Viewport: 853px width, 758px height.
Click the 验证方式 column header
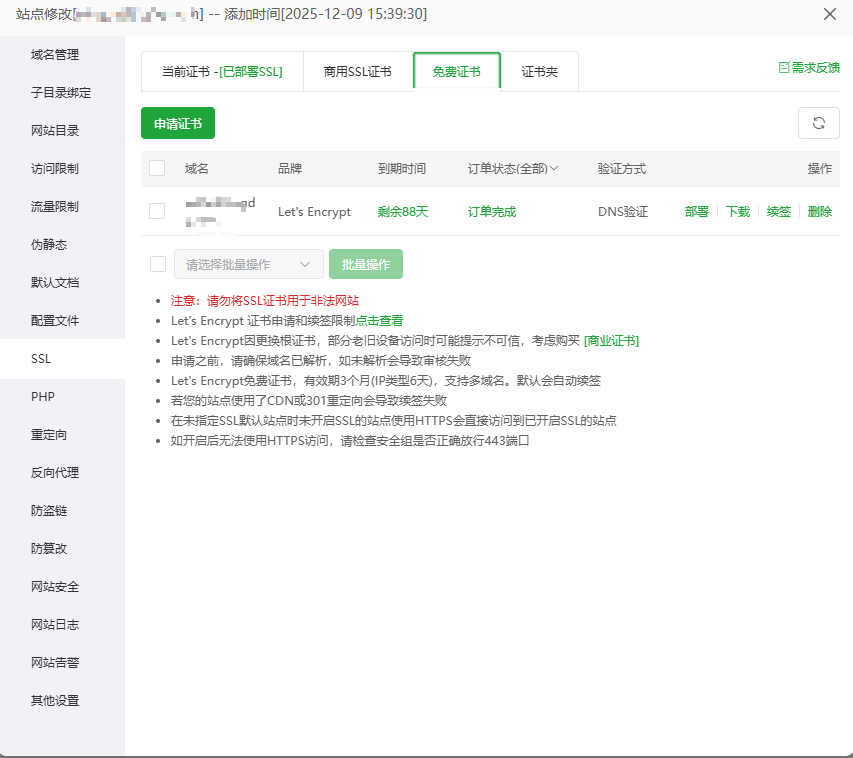[x=621, y=169]
